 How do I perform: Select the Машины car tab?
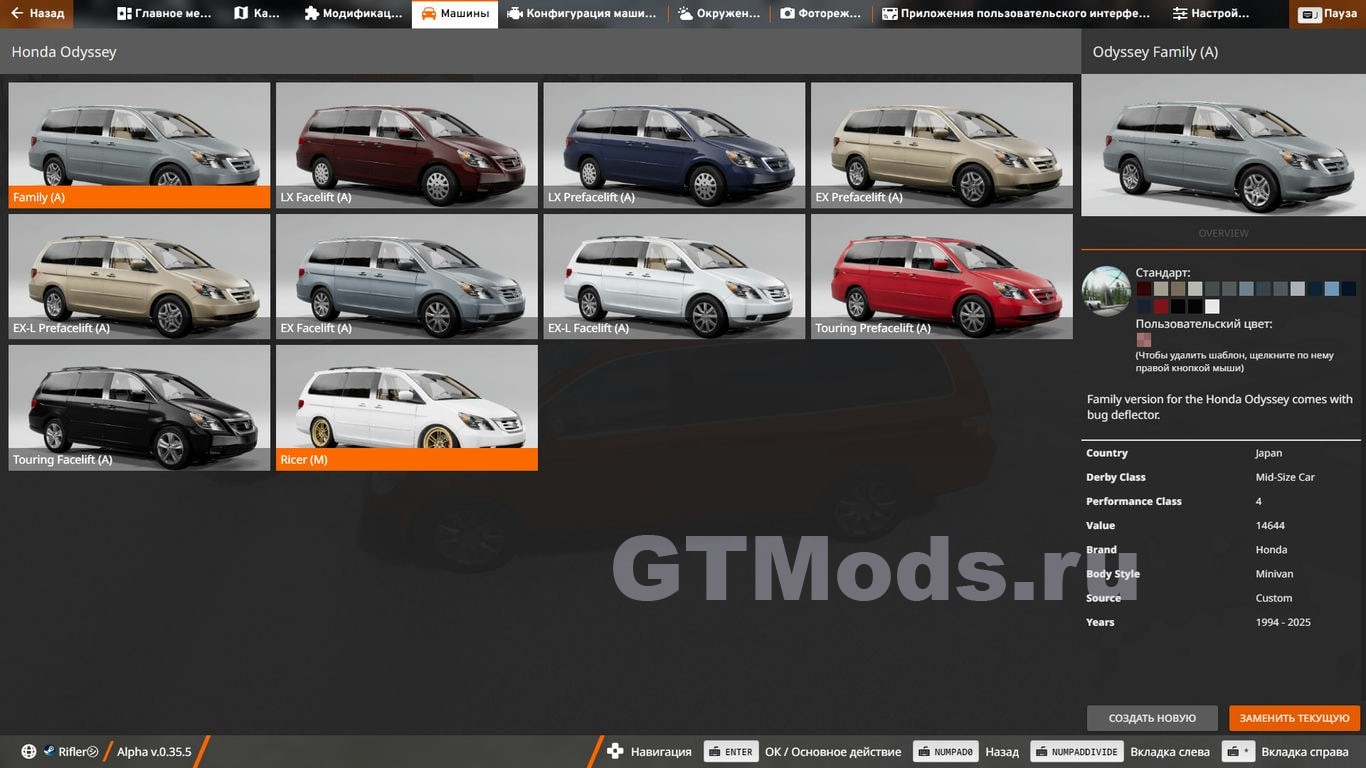pyautogui.click(x=455, y=14)
